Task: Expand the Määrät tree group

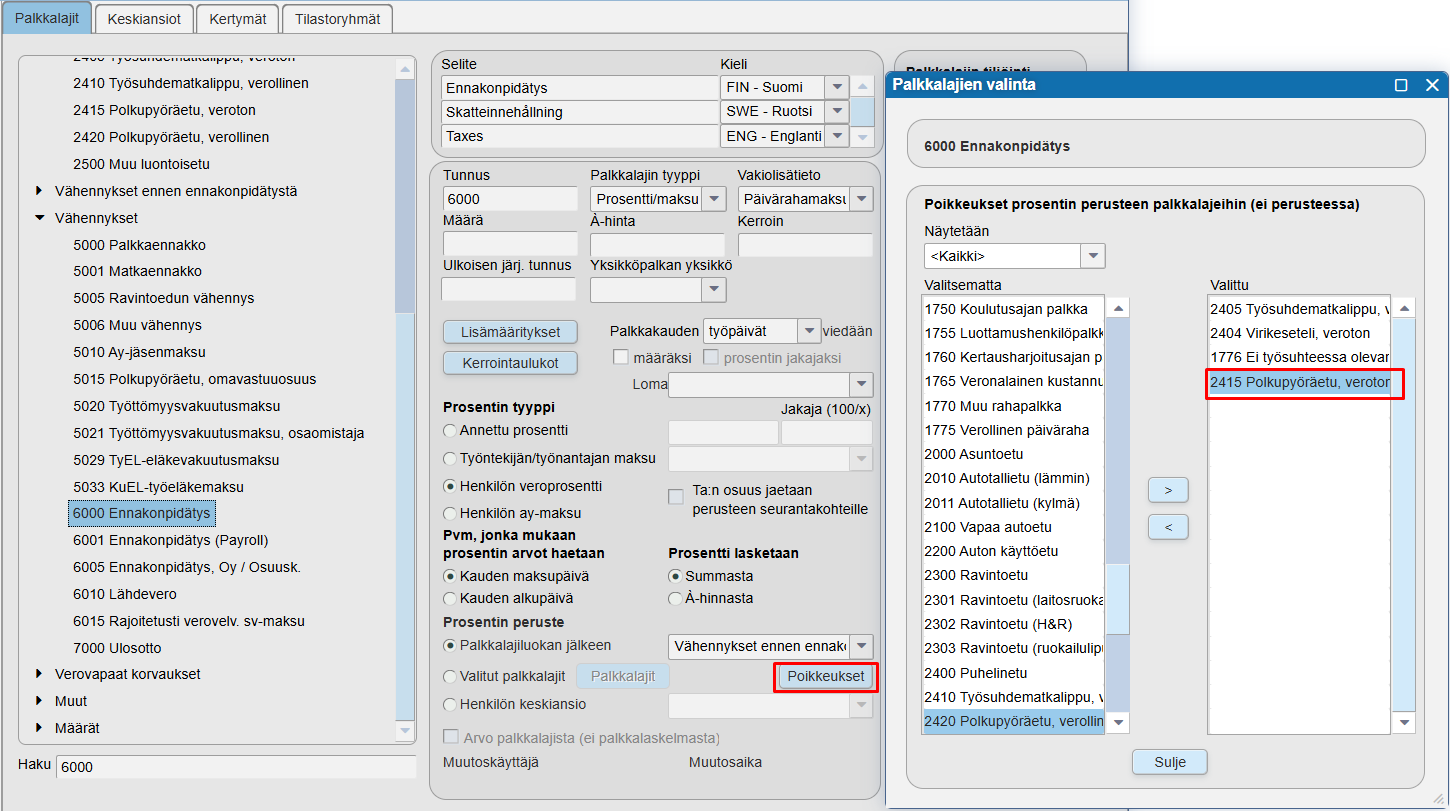Action: (39, 728)
